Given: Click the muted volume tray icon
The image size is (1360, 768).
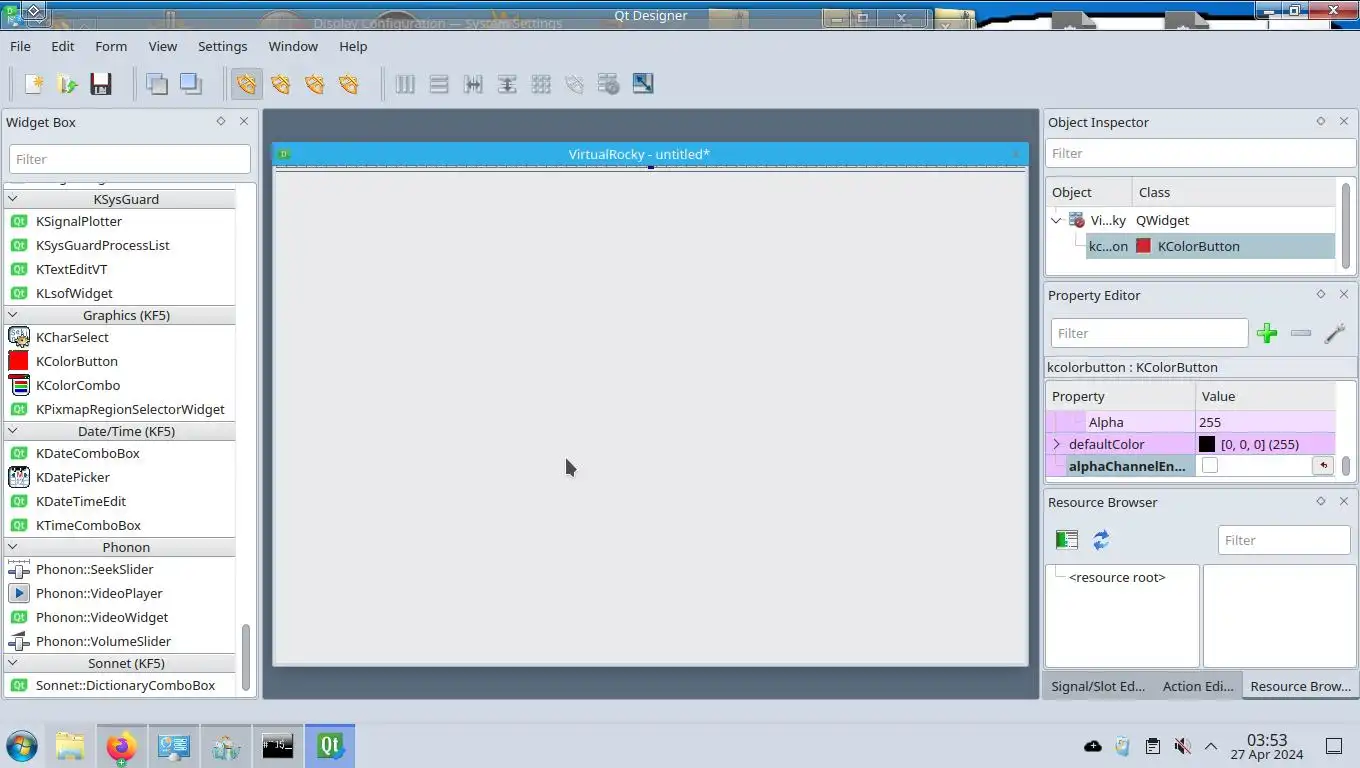Looking at the screenshot, I should tap(1182, 746).
